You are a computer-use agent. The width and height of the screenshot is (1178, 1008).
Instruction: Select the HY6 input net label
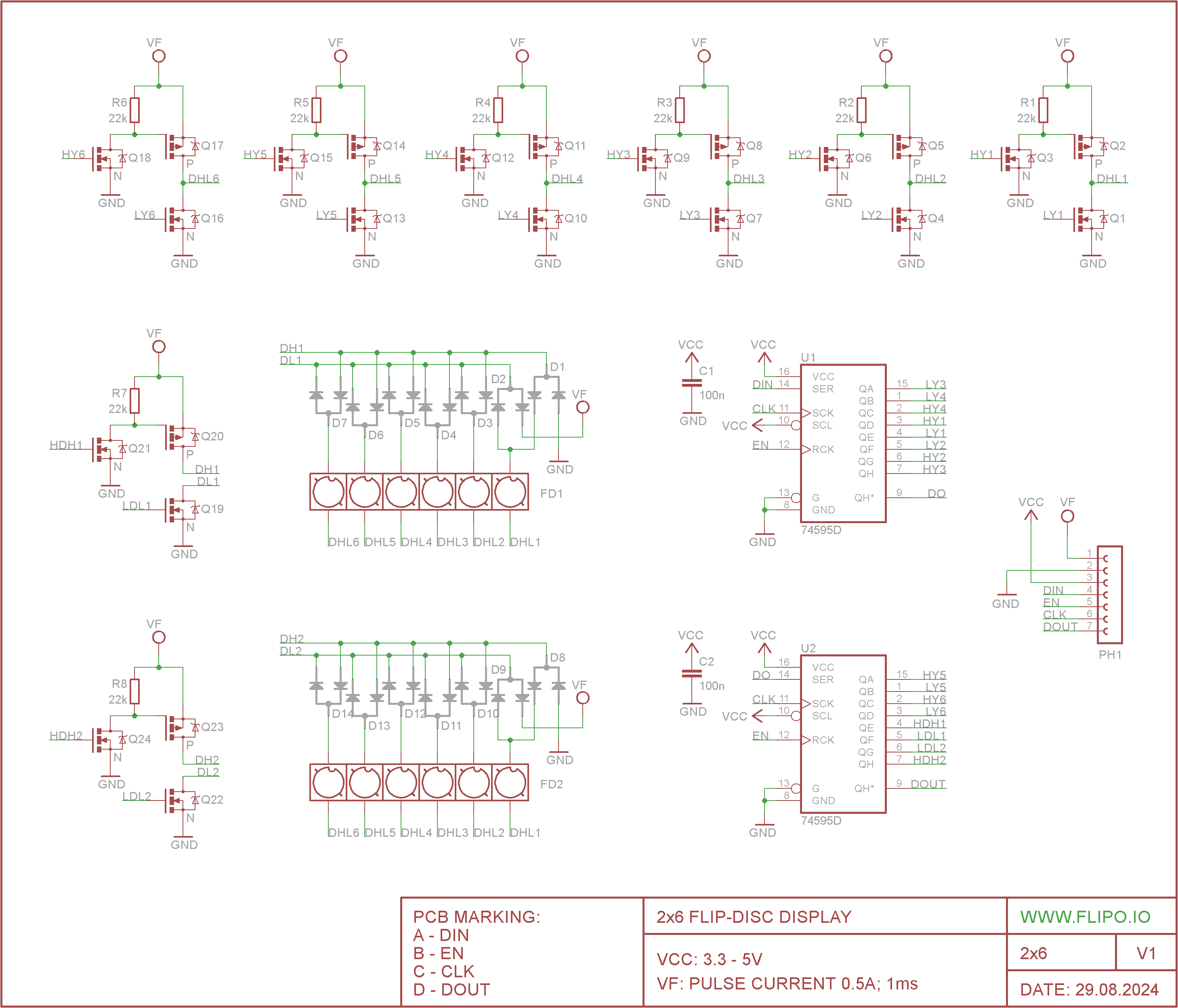(x=73, y=155)
